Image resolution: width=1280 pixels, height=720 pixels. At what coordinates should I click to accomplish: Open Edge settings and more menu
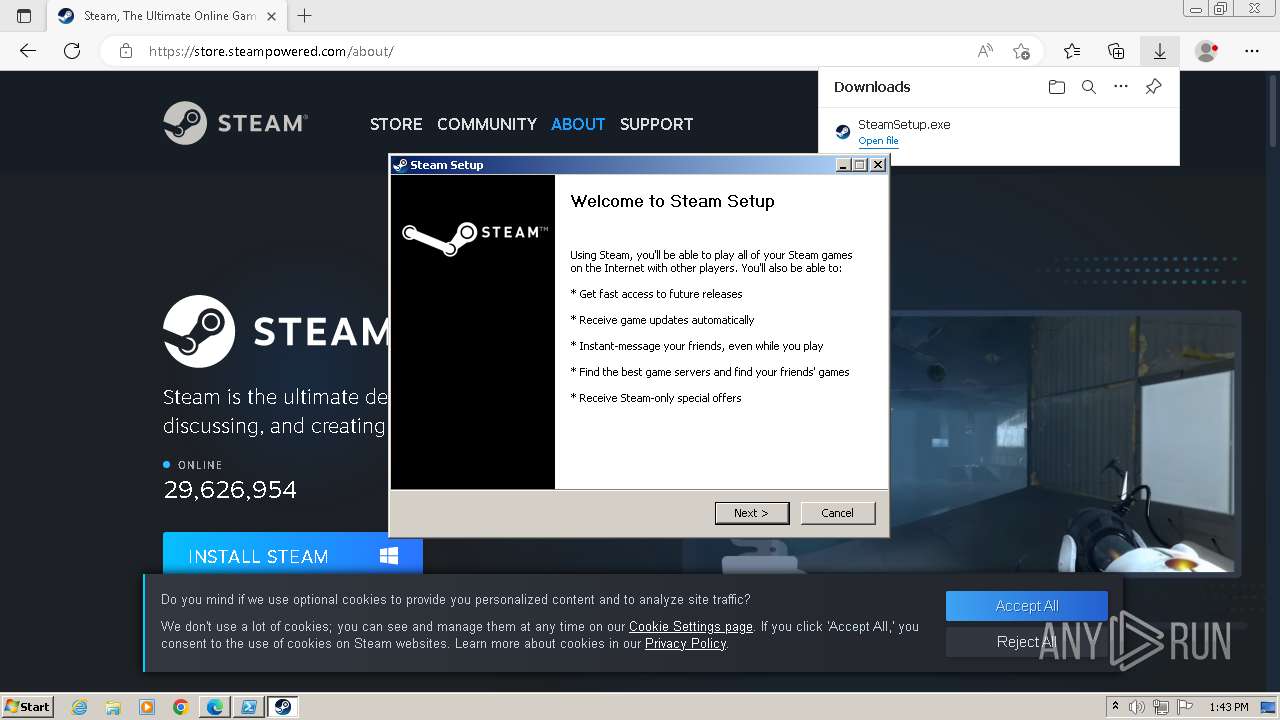click(1252, 51)
